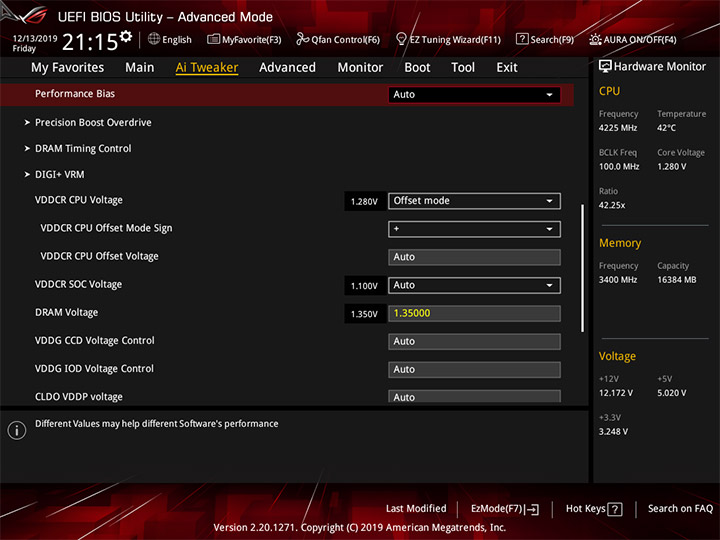Open Hot Keys help
Screen dimensions: 720x540
(594, 509)
